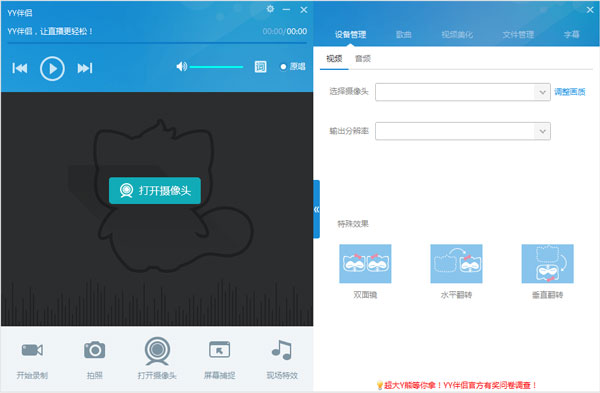Viewport: 600px width, 393px height.
Task: Skip to the next track
Action: click(x=85, y=68)
